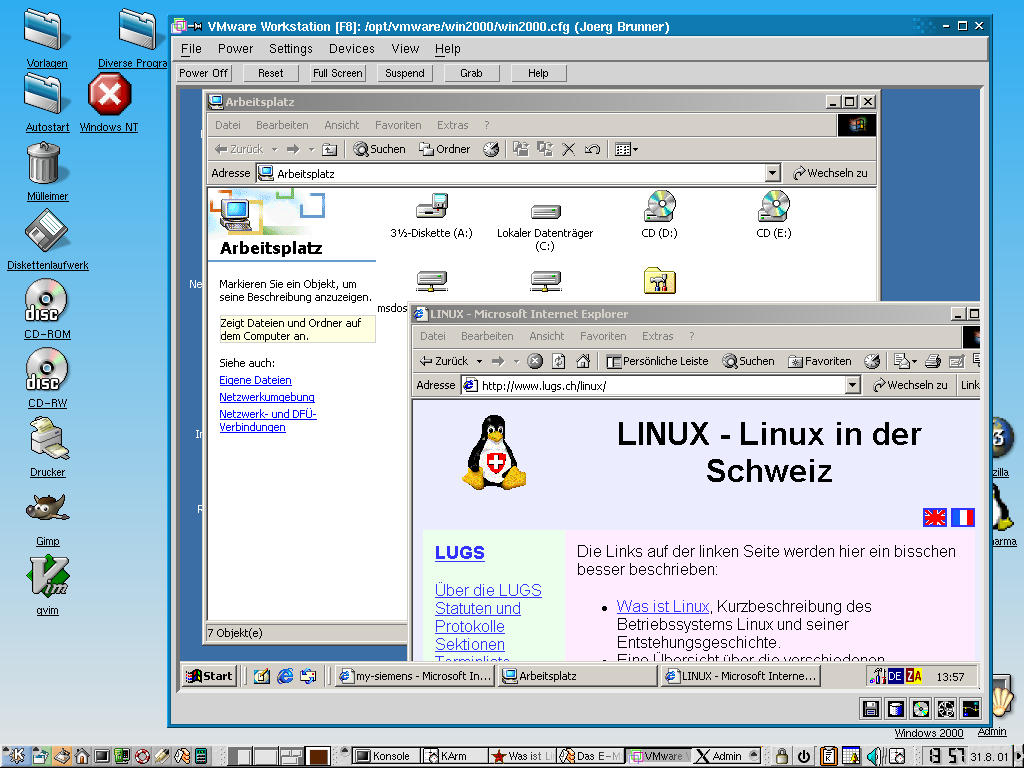The image size is (1024, 768).
Task: Select the Lokaler Datenträger (C:) drive icon
Action: 545,212
